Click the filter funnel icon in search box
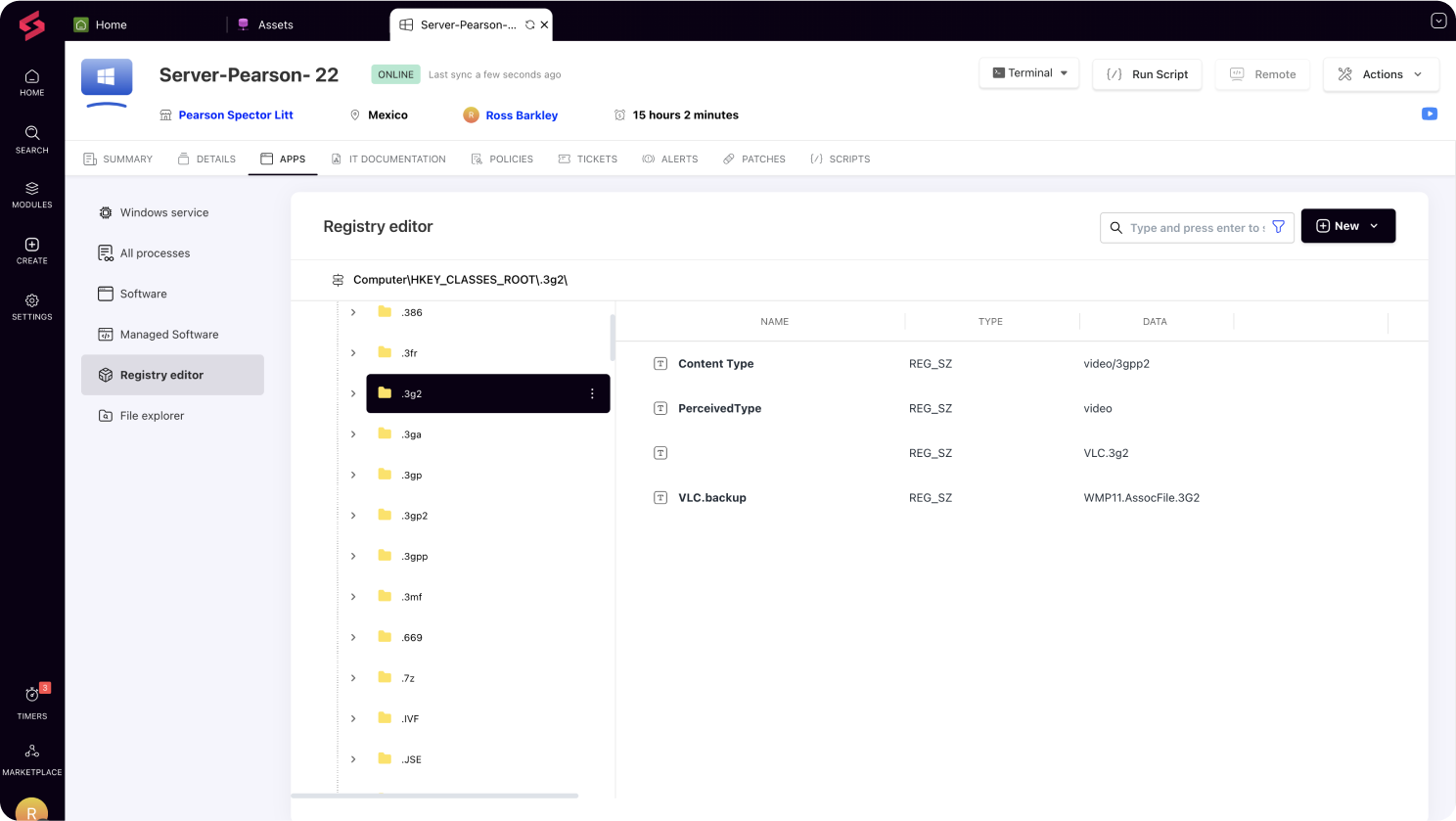Viewport: 1456px width, 821px height. pyautogui.click(x=1278, y=227)
